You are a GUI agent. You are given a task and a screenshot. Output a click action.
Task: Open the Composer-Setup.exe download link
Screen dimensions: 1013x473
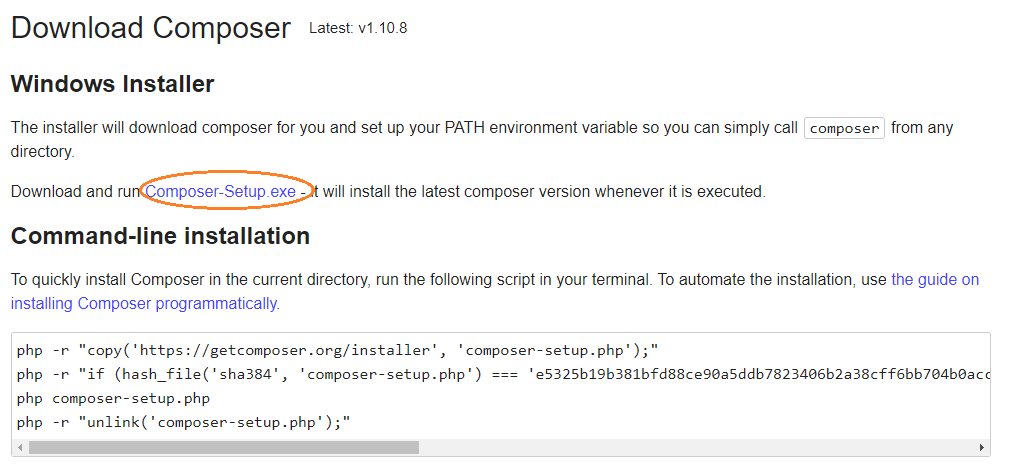point(220,191)
